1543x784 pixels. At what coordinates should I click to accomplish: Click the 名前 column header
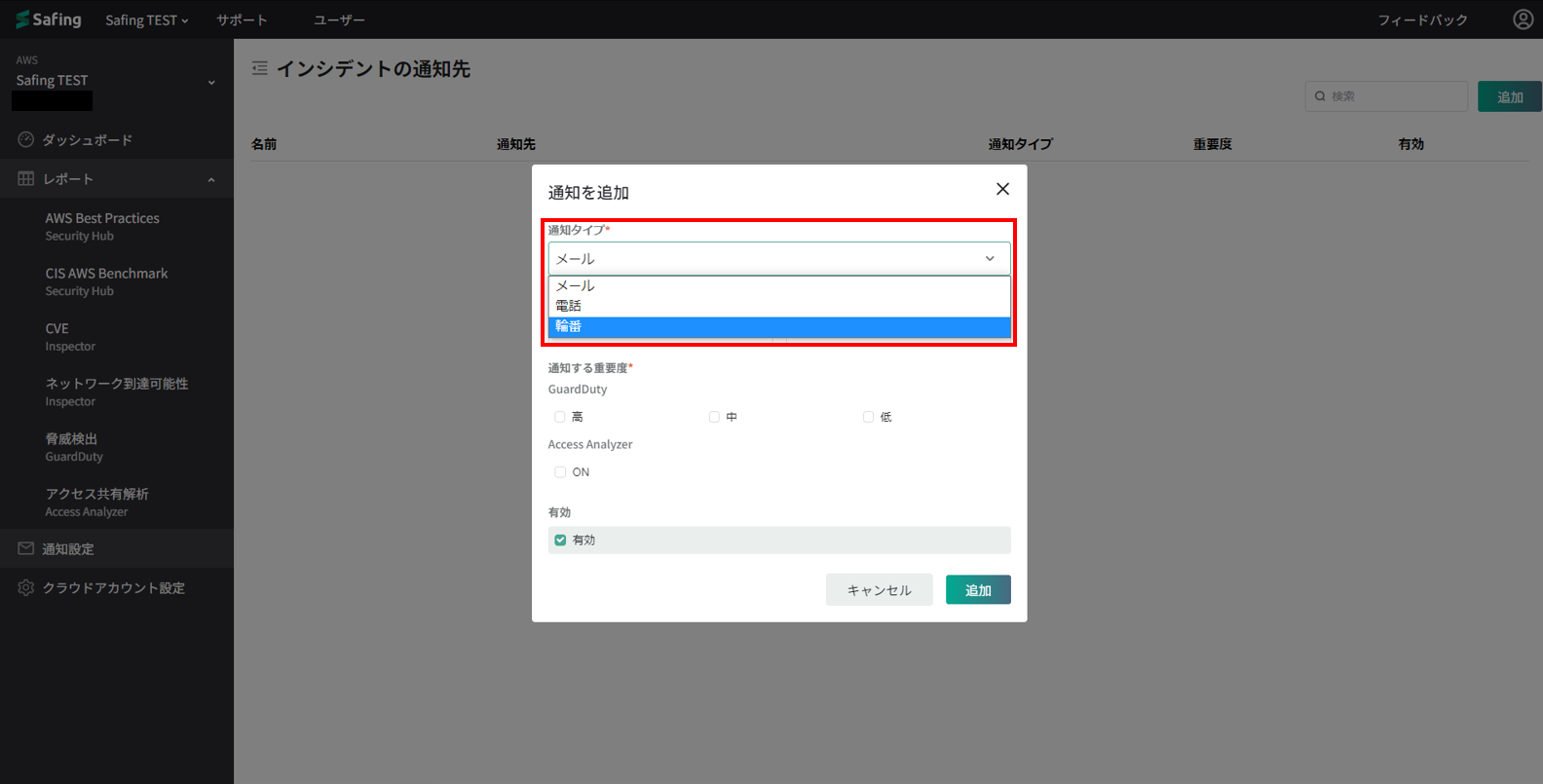(264, 144)
